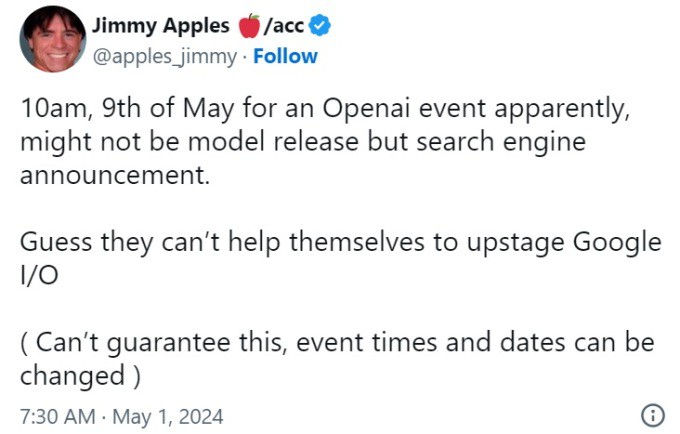This screenshot has width=680, height=434.
Task: Click the word Openai in the tweet
Action: 366,108
